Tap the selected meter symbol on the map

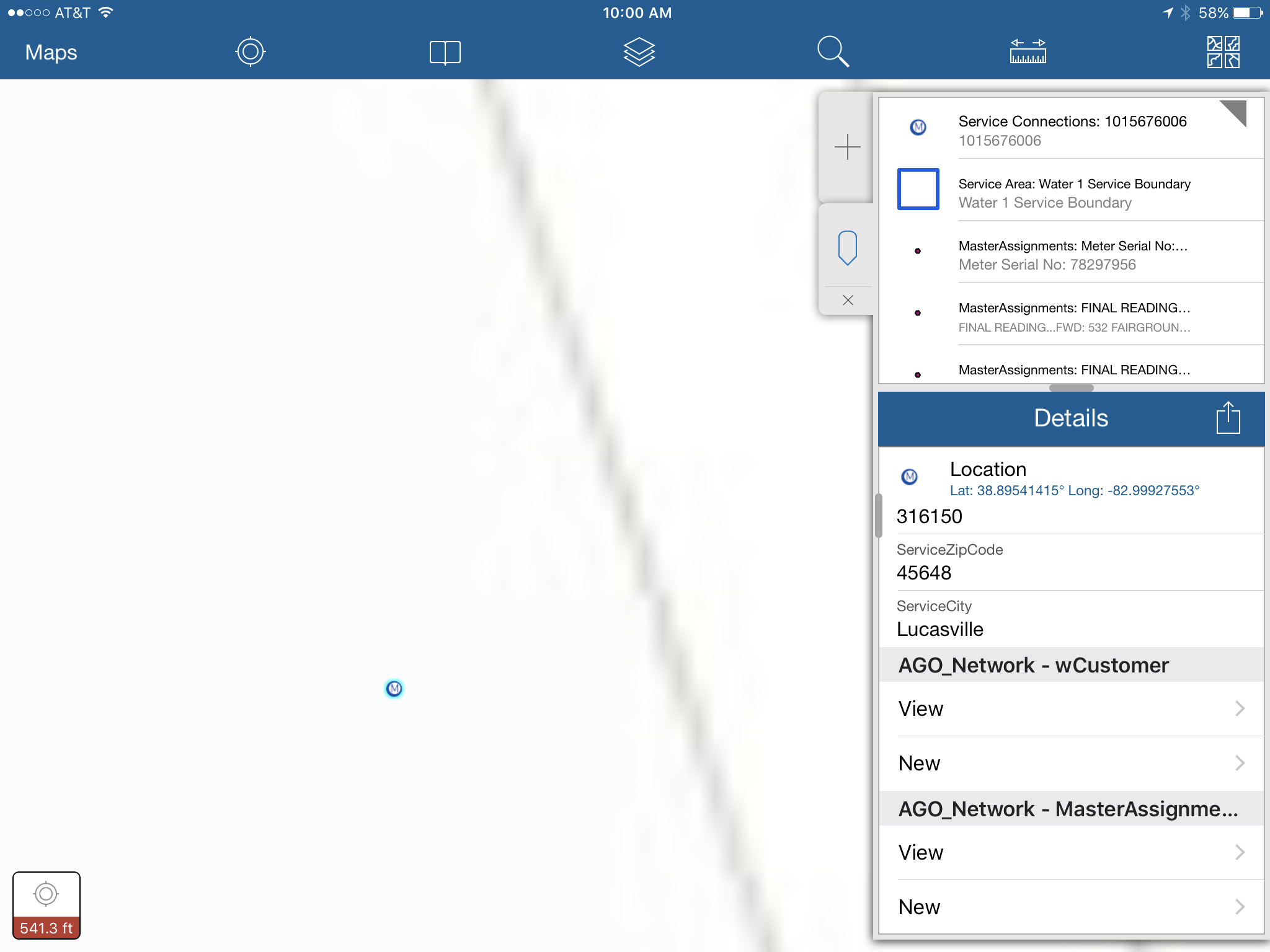(394, 689)
